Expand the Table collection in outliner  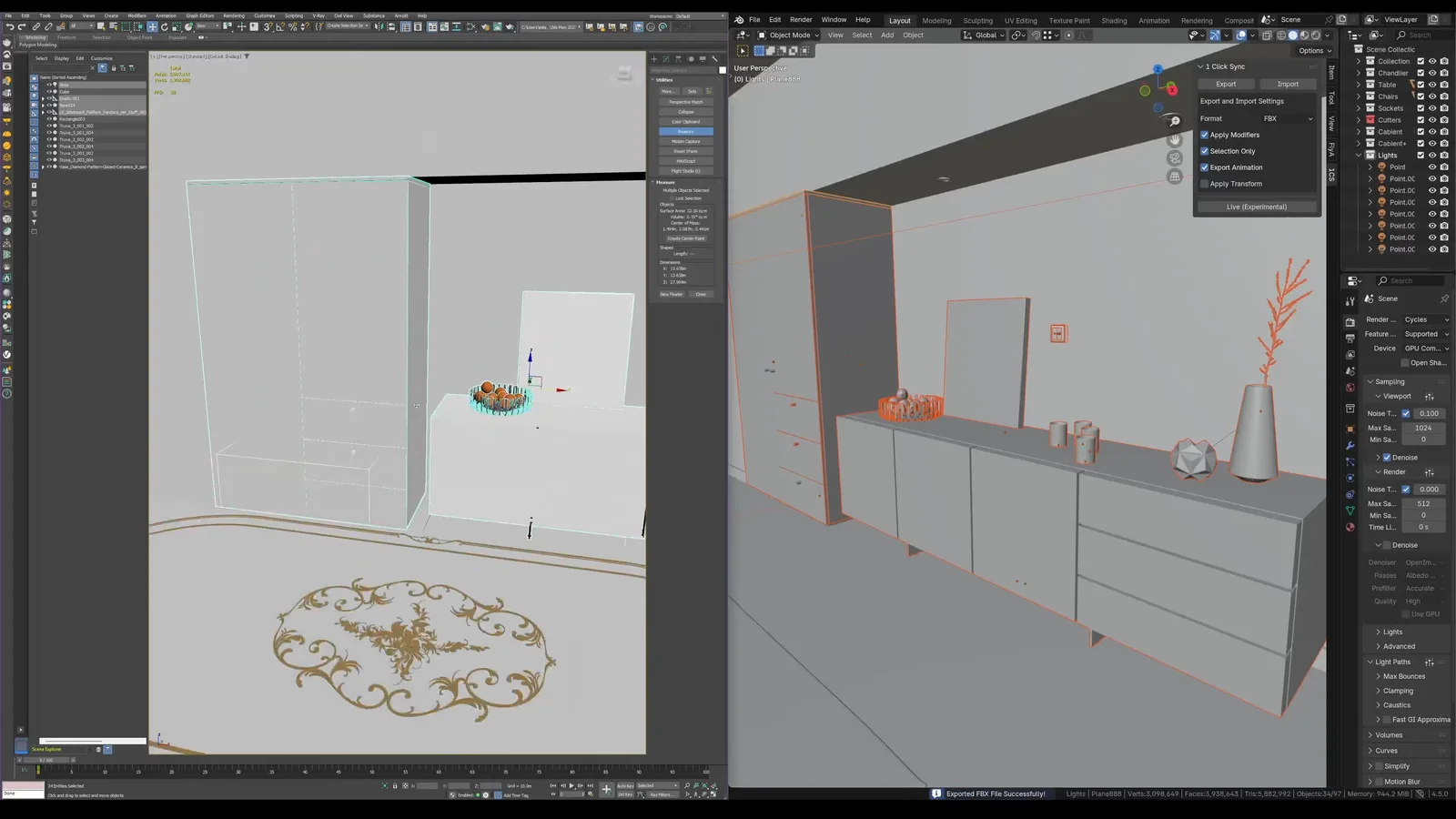point(1359,85)
